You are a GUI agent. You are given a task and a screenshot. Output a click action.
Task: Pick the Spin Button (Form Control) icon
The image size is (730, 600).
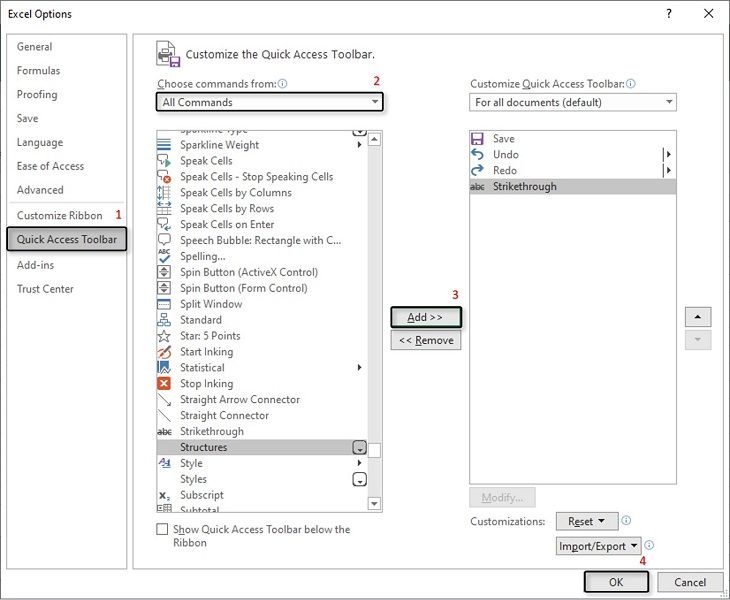pyautogui.click(x=164, y=288)
